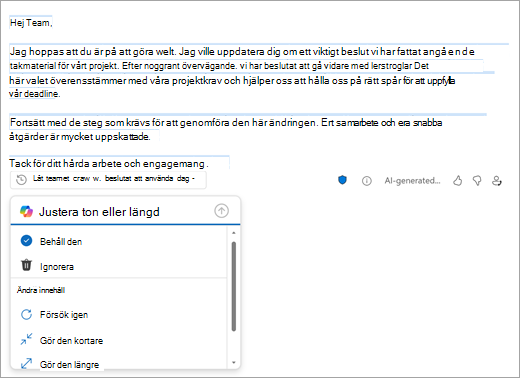Screen dimensions: 520x378
Task: Click the thumbs down feedback icon
Action: [477, 181]
